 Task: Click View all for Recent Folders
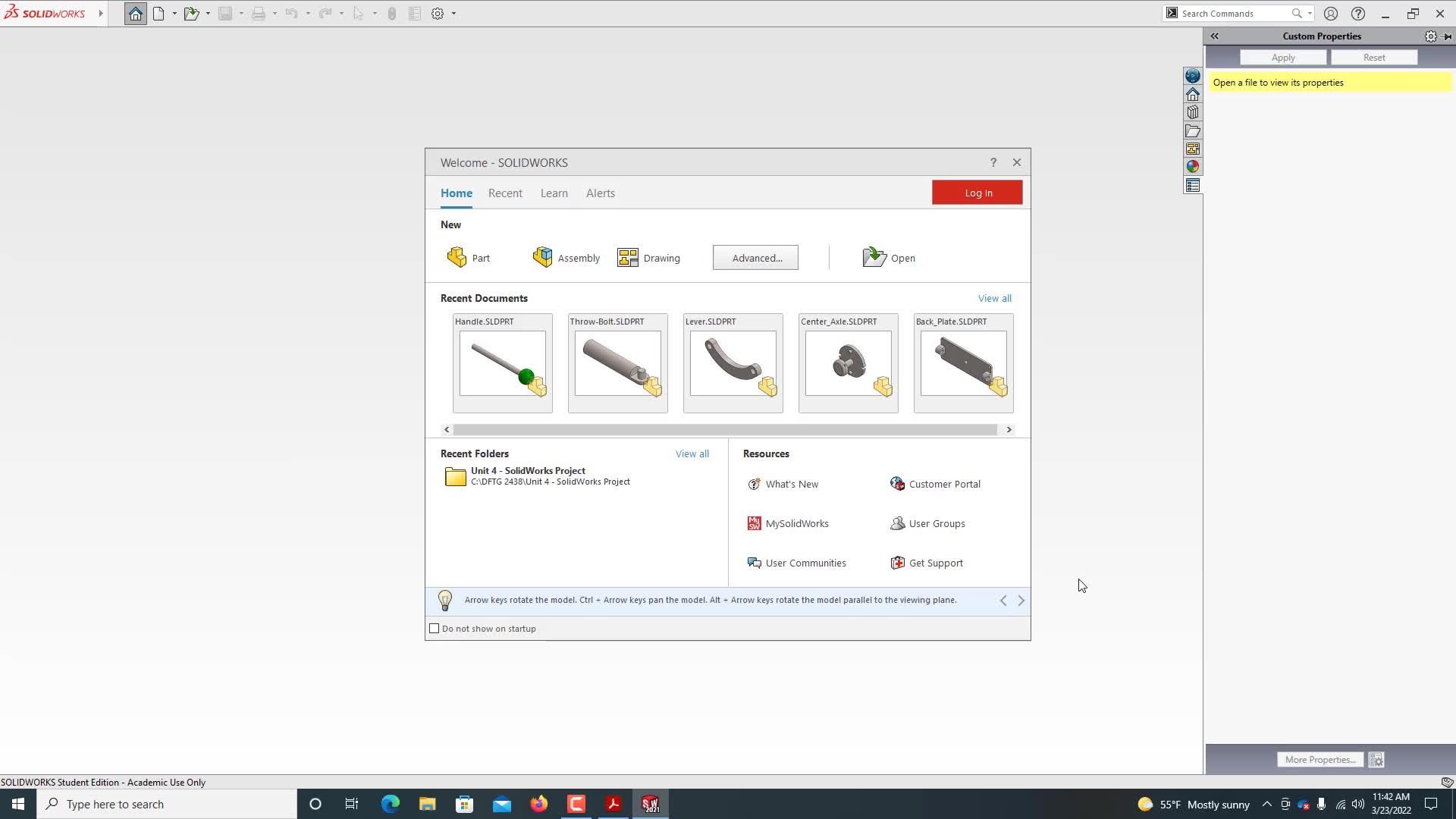pos(692,454)
